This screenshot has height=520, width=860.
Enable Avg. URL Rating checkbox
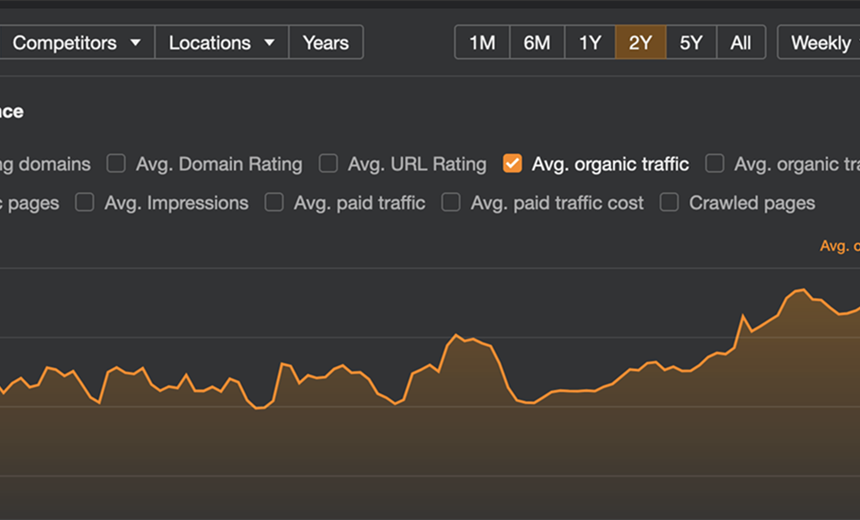pos(328,163)
